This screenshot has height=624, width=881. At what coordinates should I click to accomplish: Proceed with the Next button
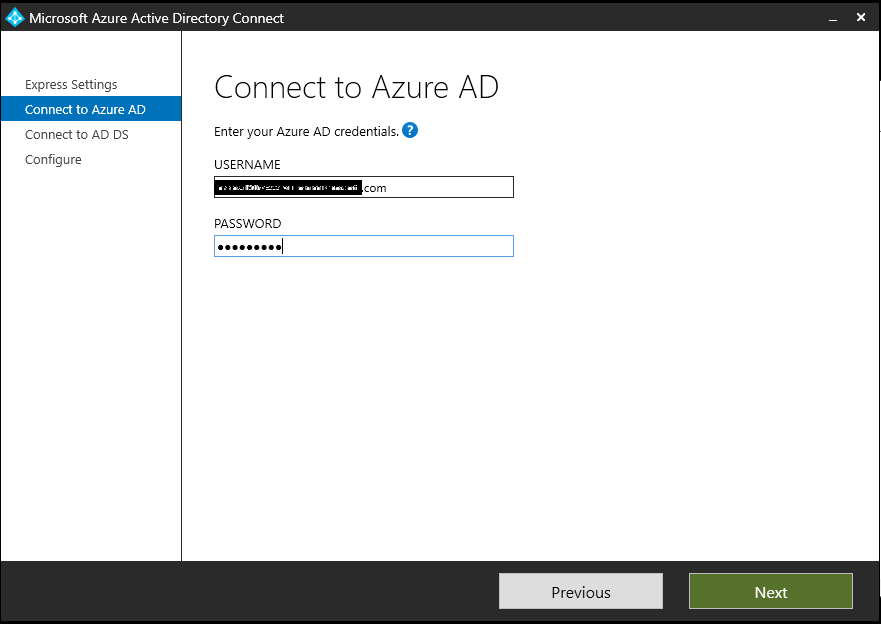[771, 591]
